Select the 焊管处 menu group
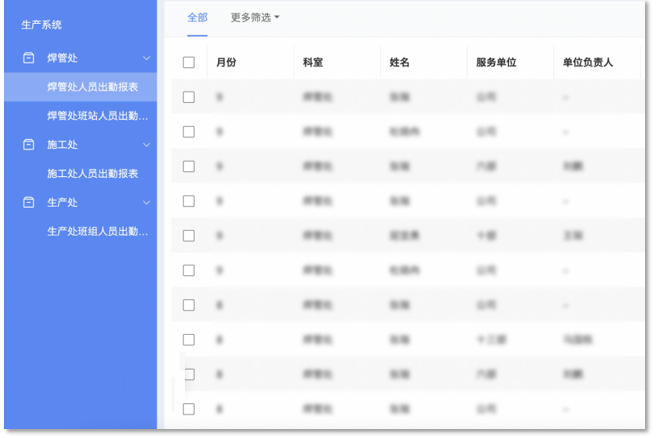The width and height of the screenshot is (656, 438). (80, 58)
